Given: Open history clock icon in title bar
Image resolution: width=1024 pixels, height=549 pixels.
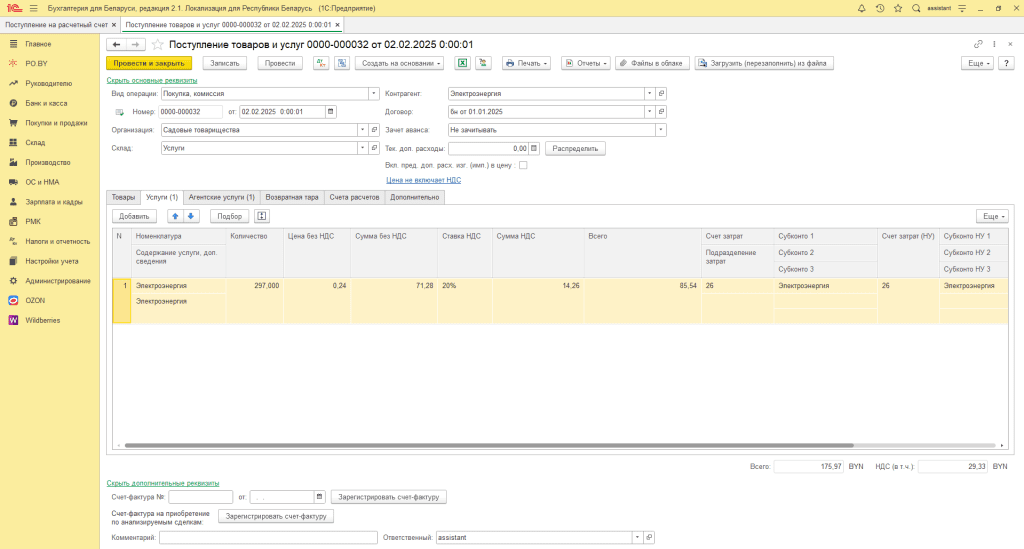Looking at the screenshot, I should tap(880, 8).
